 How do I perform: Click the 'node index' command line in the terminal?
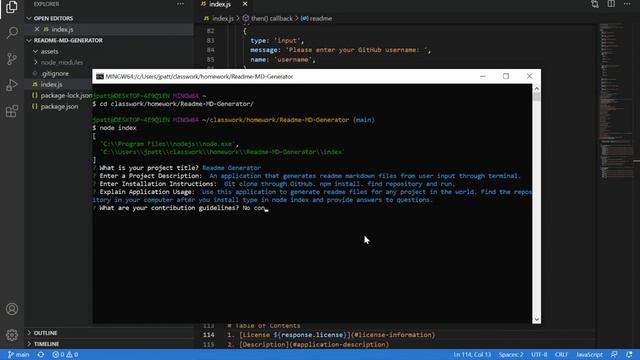[x=115, y=128]
